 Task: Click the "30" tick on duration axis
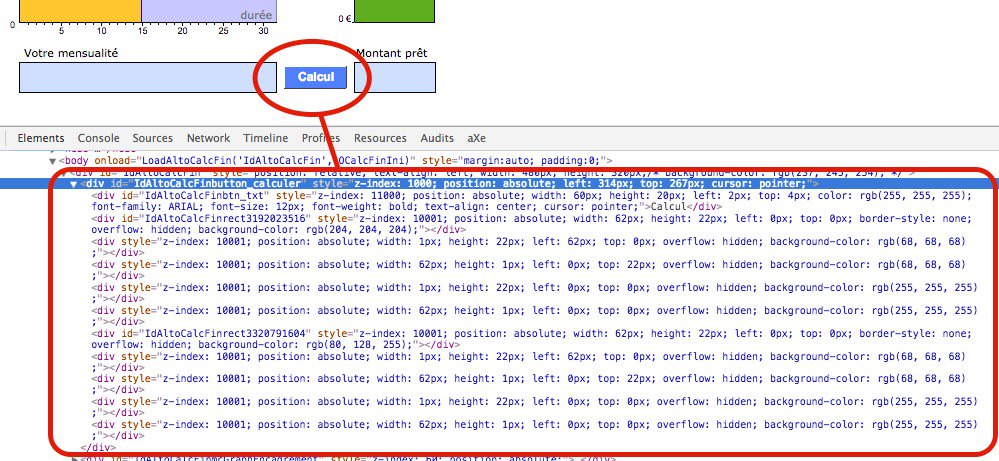(x=263, y=31)
